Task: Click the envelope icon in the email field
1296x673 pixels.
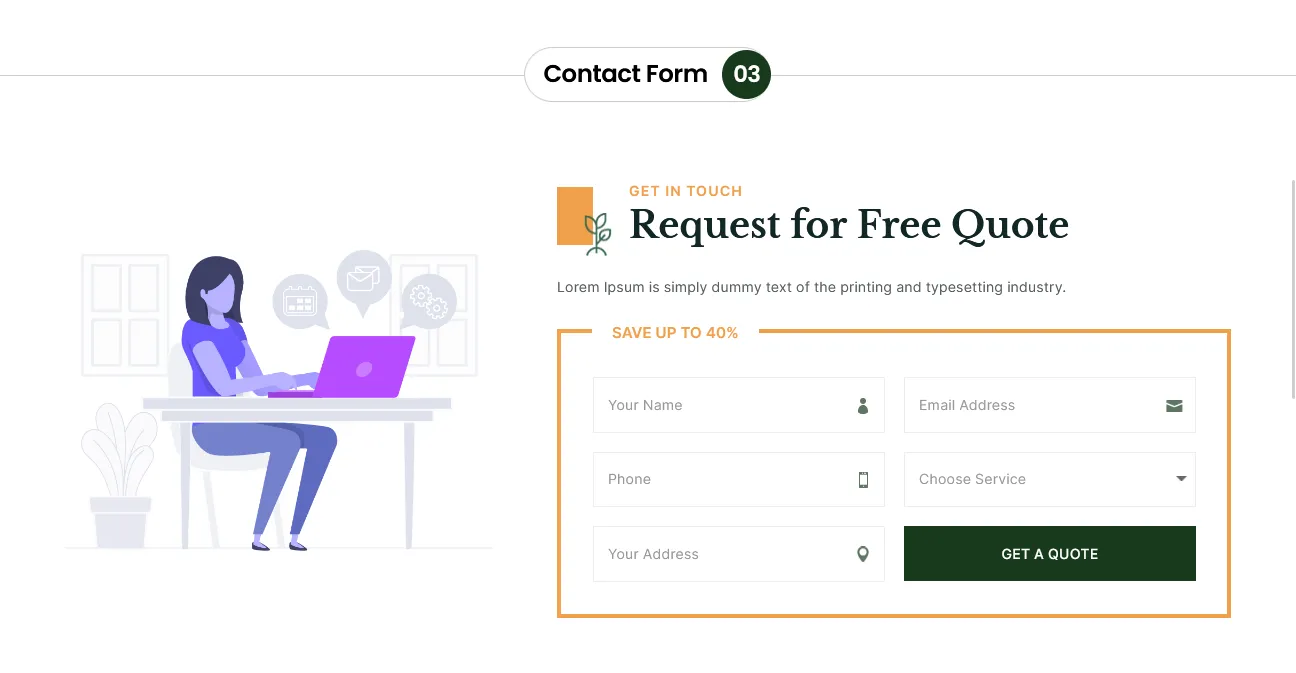Action: pos(1174,406)
